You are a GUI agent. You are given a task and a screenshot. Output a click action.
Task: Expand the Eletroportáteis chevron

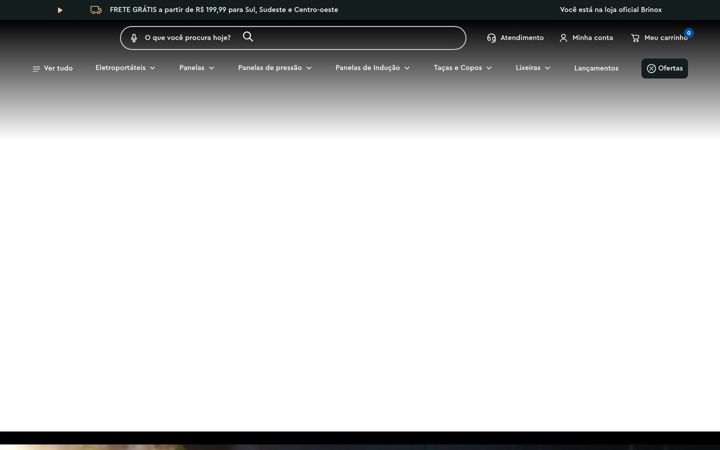tap(153, 68)
